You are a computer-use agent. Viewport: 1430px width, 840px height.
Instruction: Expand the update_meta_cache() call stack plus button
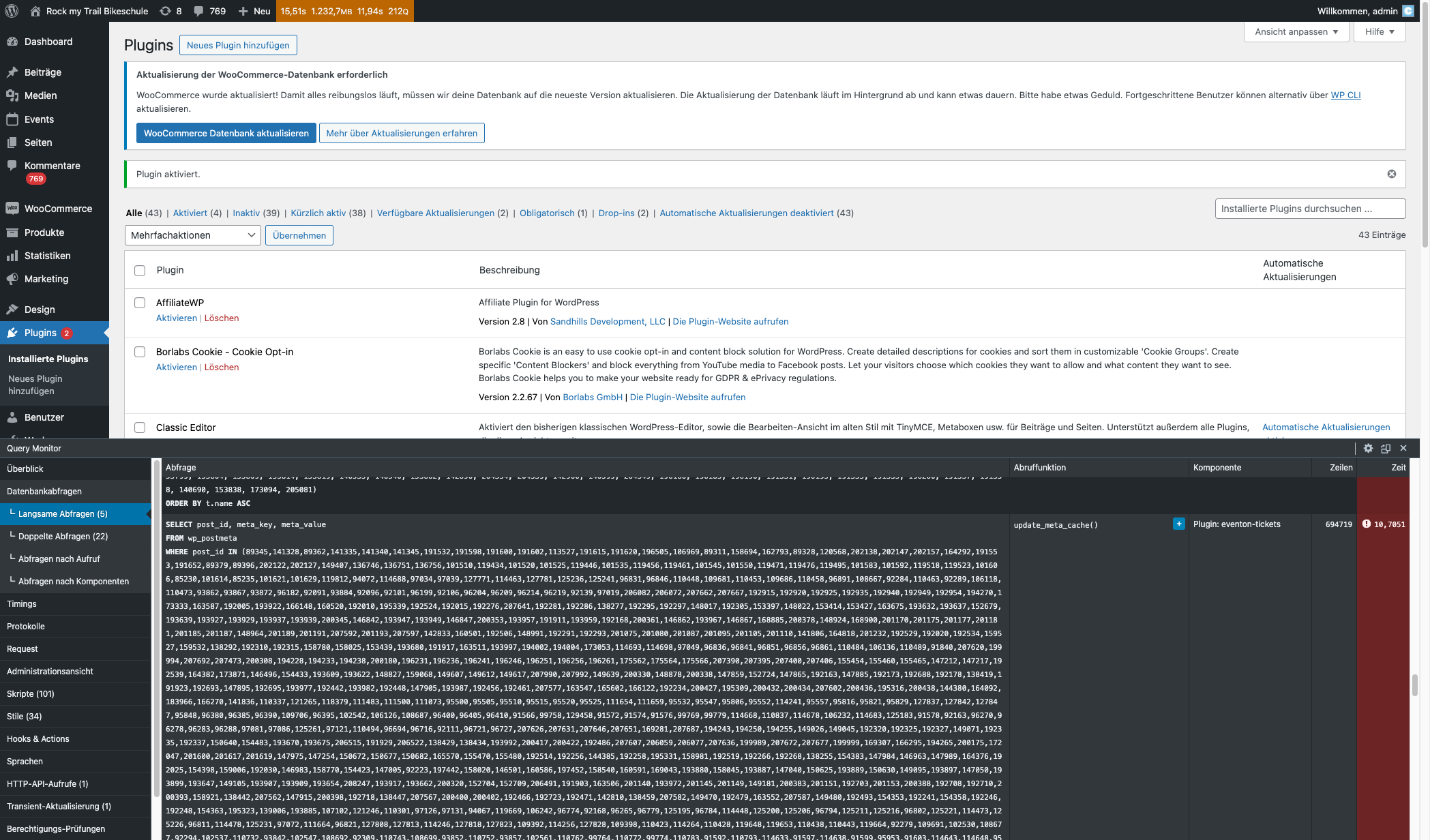(1179, 524)
